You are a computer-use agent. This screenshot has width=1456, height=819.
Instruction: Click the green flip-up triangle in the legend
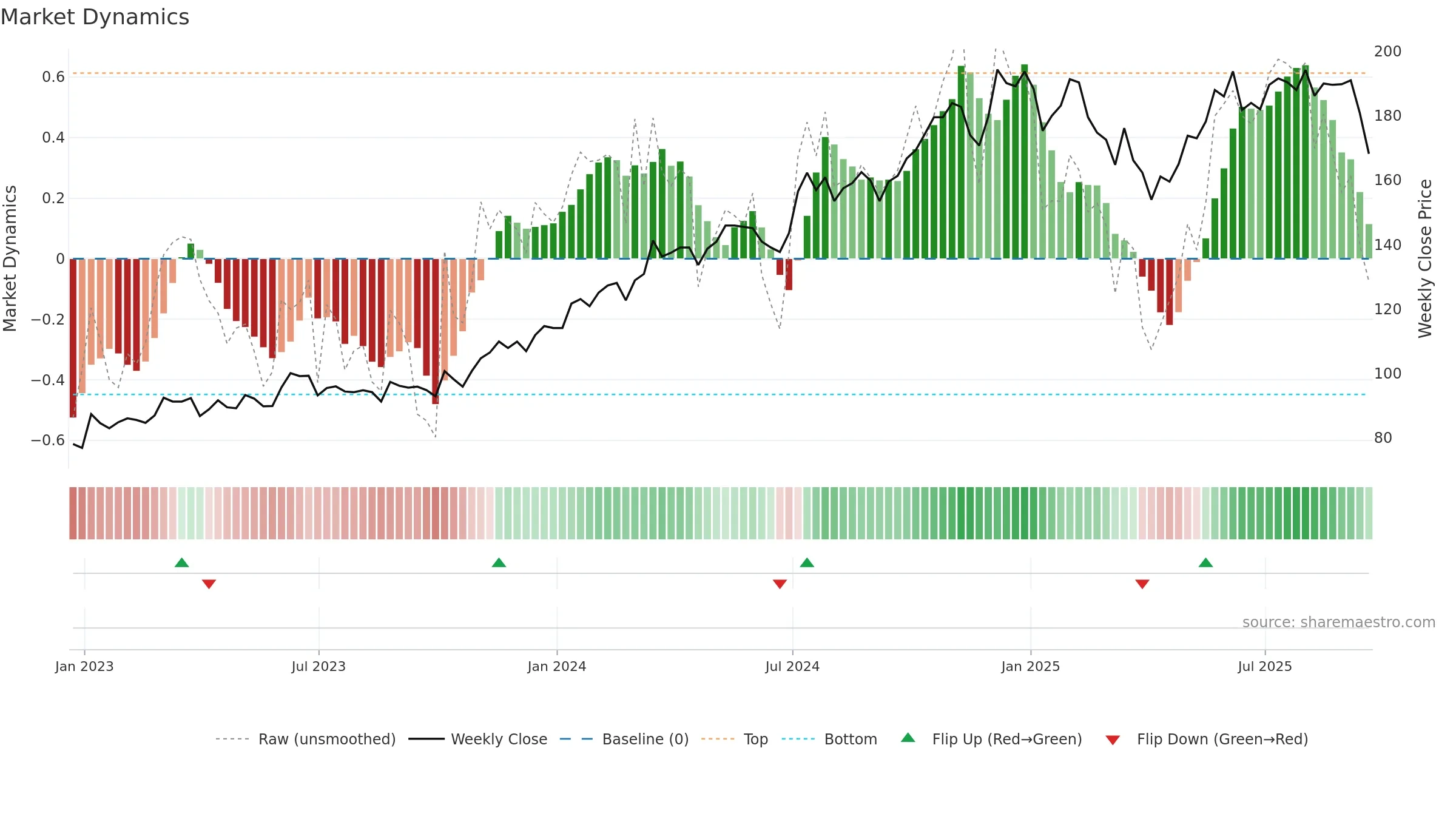pos(908,738)
